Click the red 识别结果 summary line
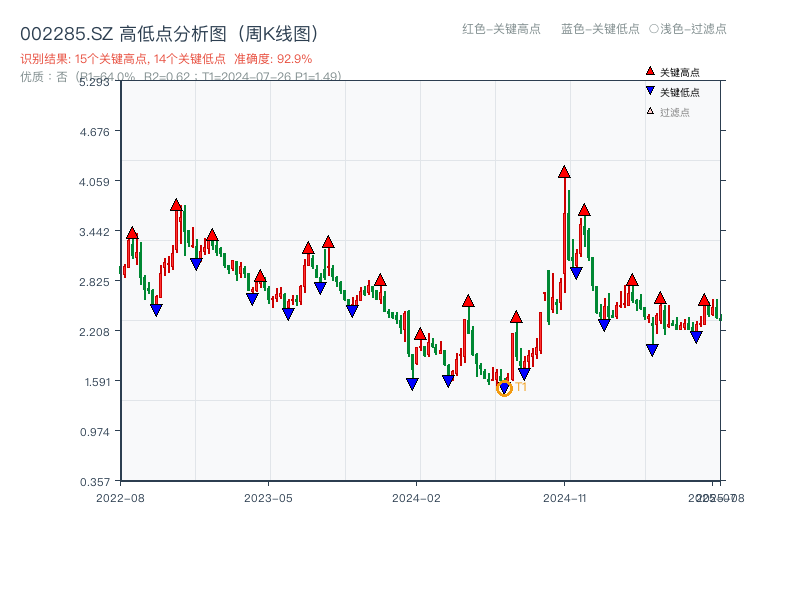The height and width of the screenshot is (600, 800). click(x=166, y=59)
